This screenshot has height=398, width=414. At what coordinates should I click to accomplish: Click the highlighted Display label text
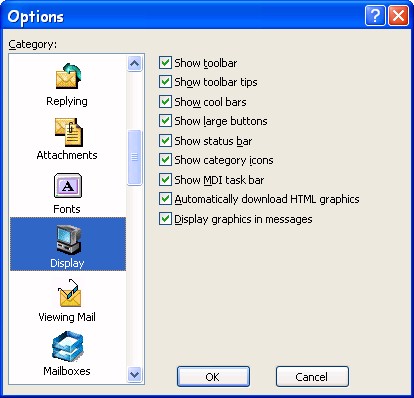(67, 263)
